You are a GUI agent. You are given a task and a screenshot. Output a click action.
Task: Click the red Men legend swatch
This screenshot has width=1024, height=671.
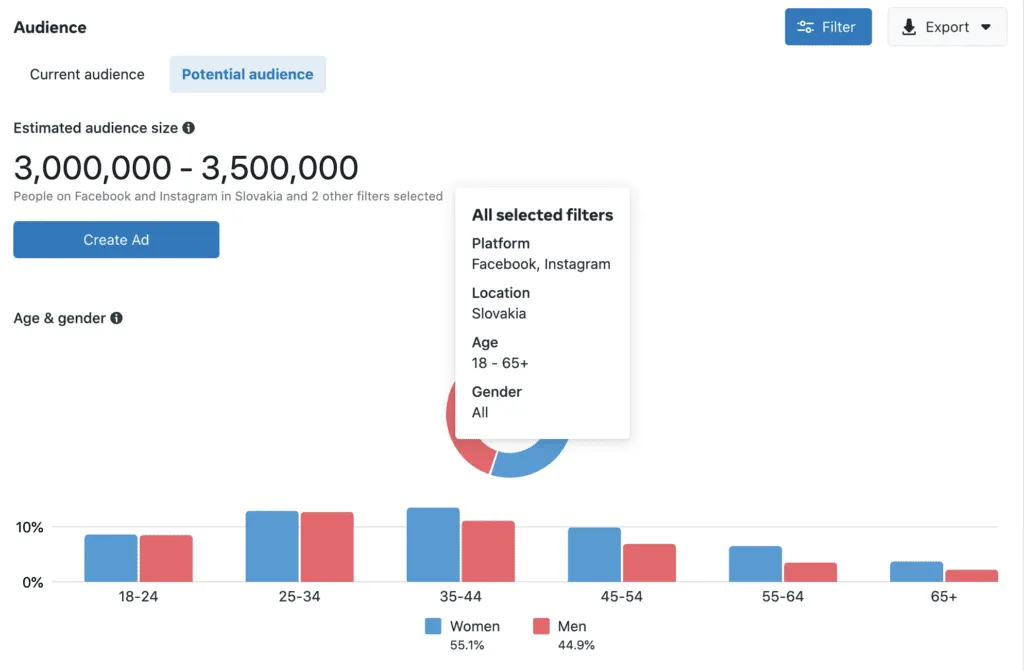541,626
